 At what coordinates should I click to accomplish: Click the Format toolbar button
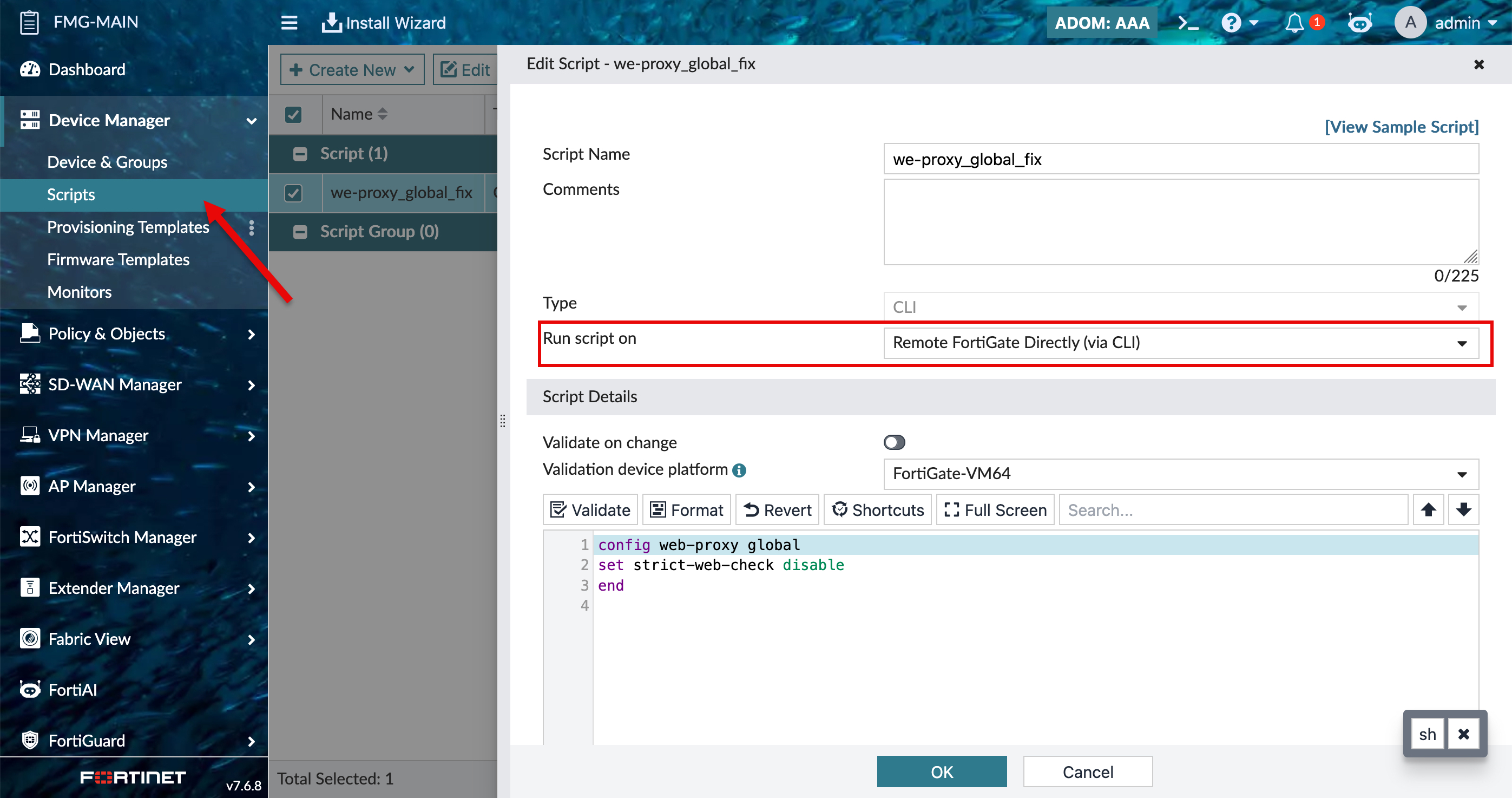click(686, 509)
